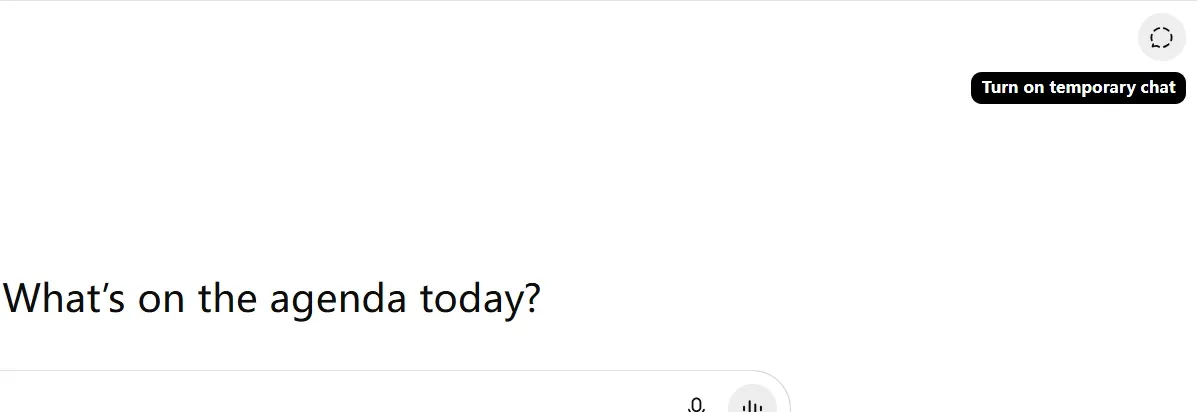This screenshot has width=1197, height=412.
Task: Start voice mode with the sound-bars icon
Action: point(752,404)
